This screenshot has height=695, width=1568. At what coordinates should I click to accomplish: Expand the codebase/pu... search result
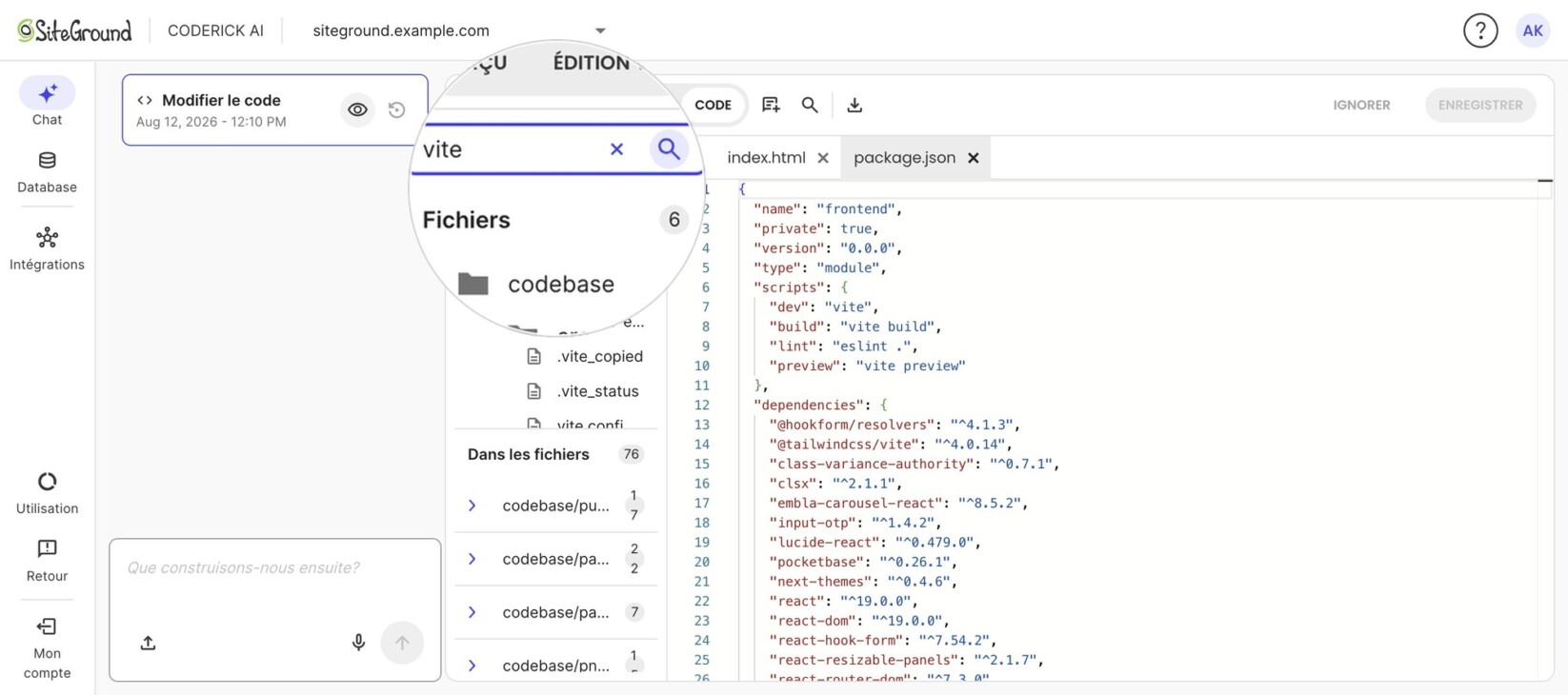pyautogui.click(x=472, y=506)
